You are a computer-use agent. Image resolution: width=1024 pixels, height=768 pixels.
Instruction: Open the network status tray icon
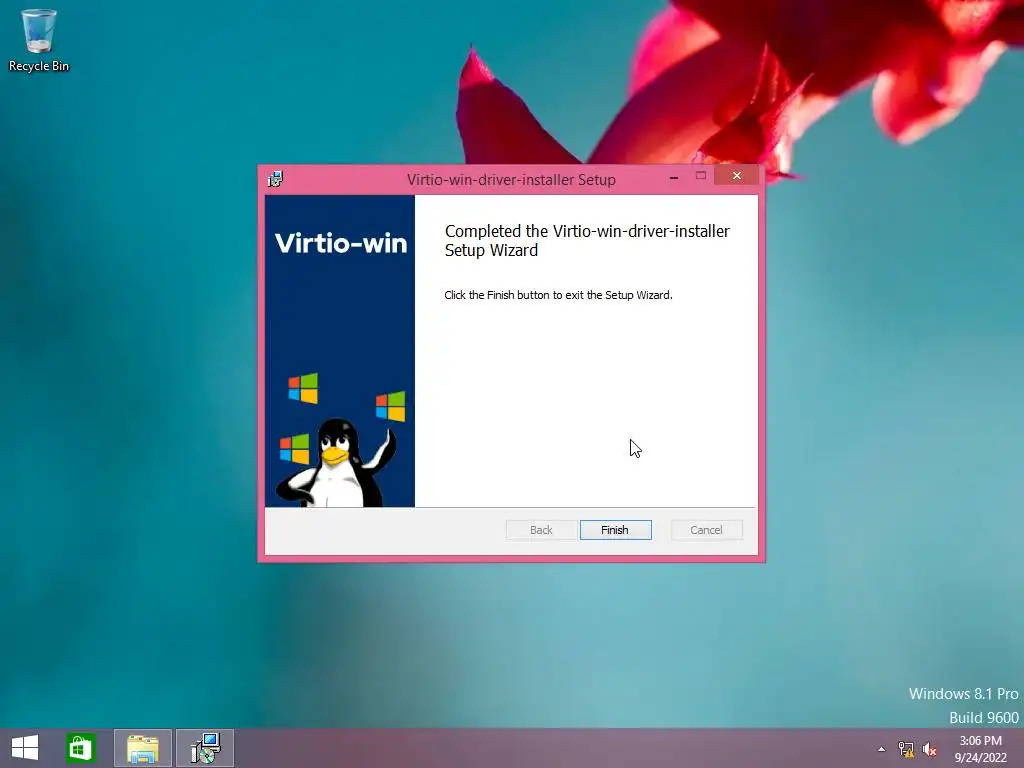[x=906, y=749]
